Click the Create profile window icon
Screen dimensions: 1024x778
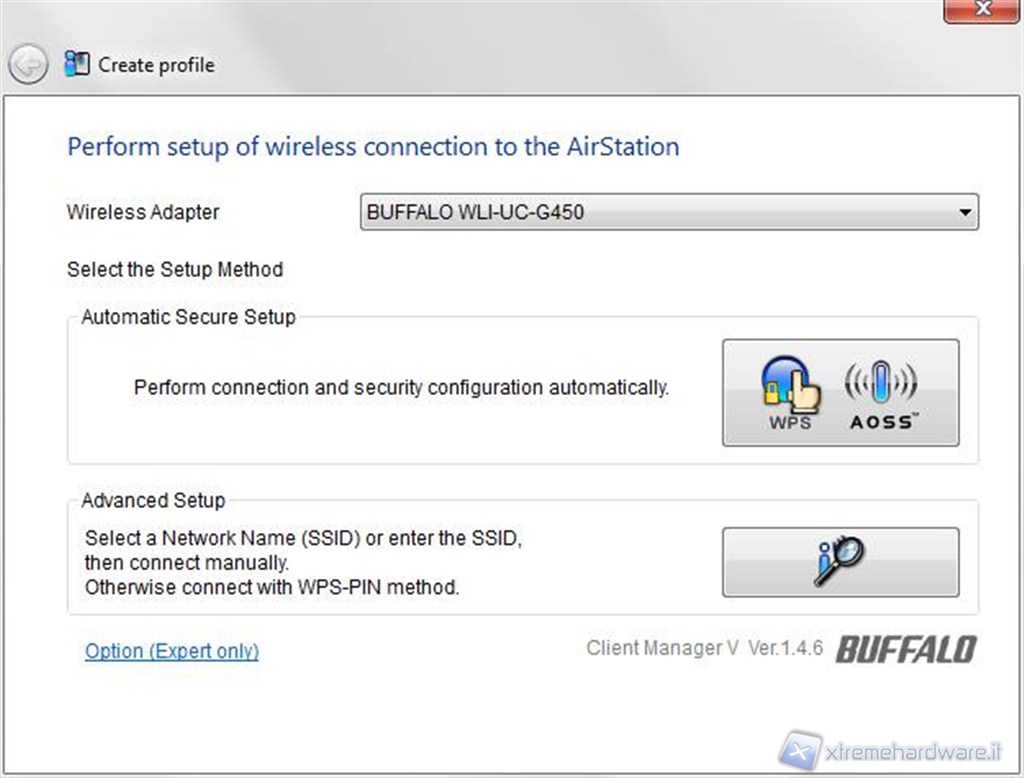(76, 65)
